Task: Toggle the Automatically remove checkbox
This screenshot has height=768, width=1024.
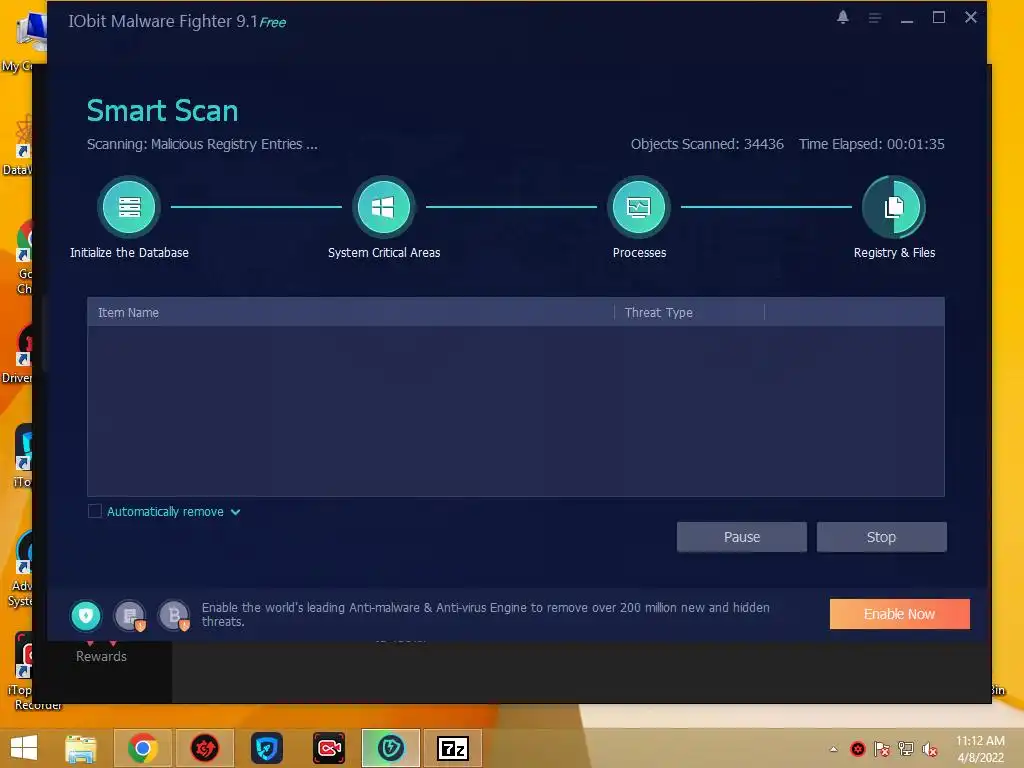Action: [95, 511]
